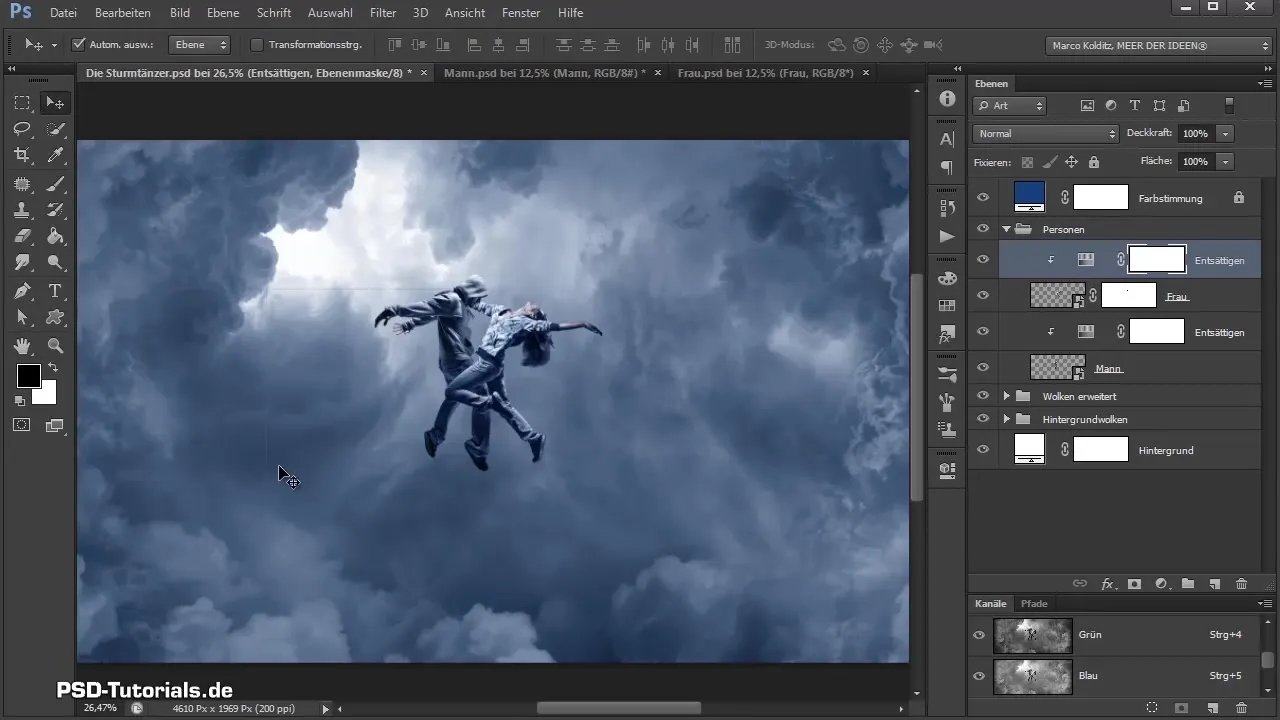
Task: Delete layer with trash icon
Action: 1241,583
